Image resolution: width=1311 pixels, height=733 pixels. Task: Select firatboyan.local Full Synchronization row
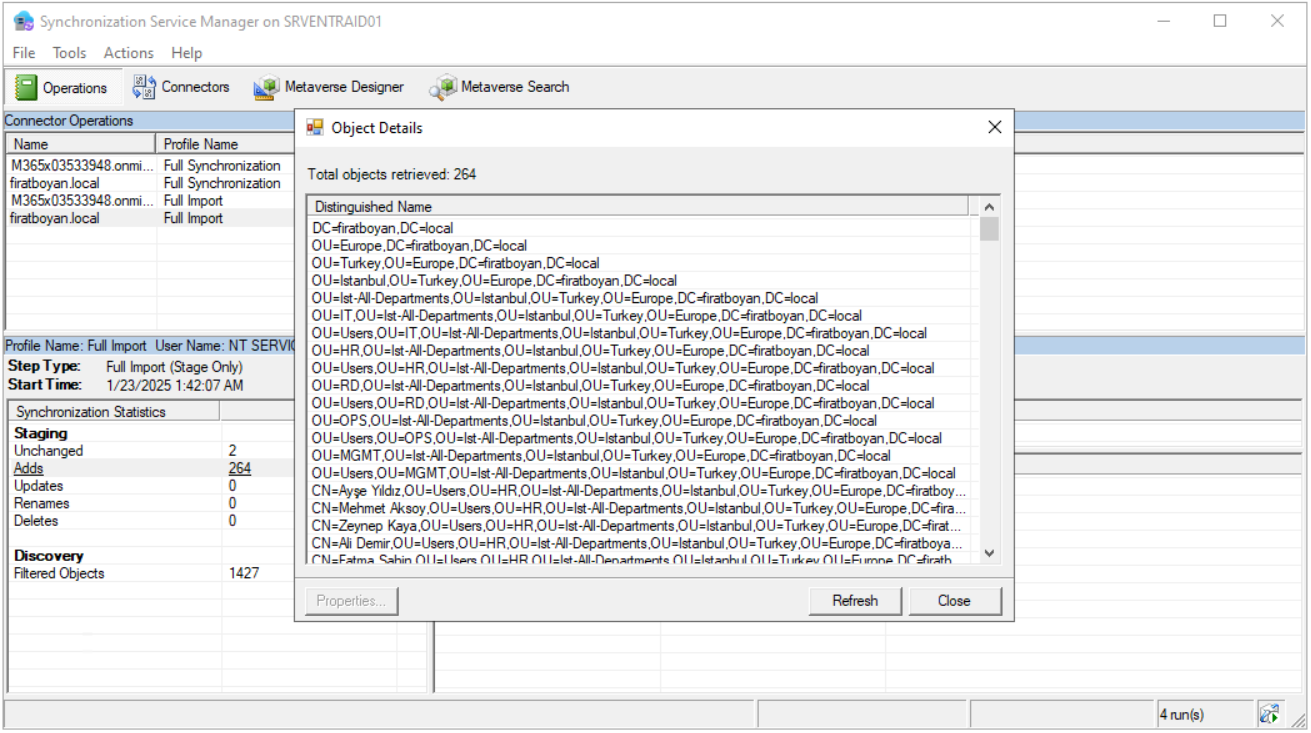click(150, 183)
